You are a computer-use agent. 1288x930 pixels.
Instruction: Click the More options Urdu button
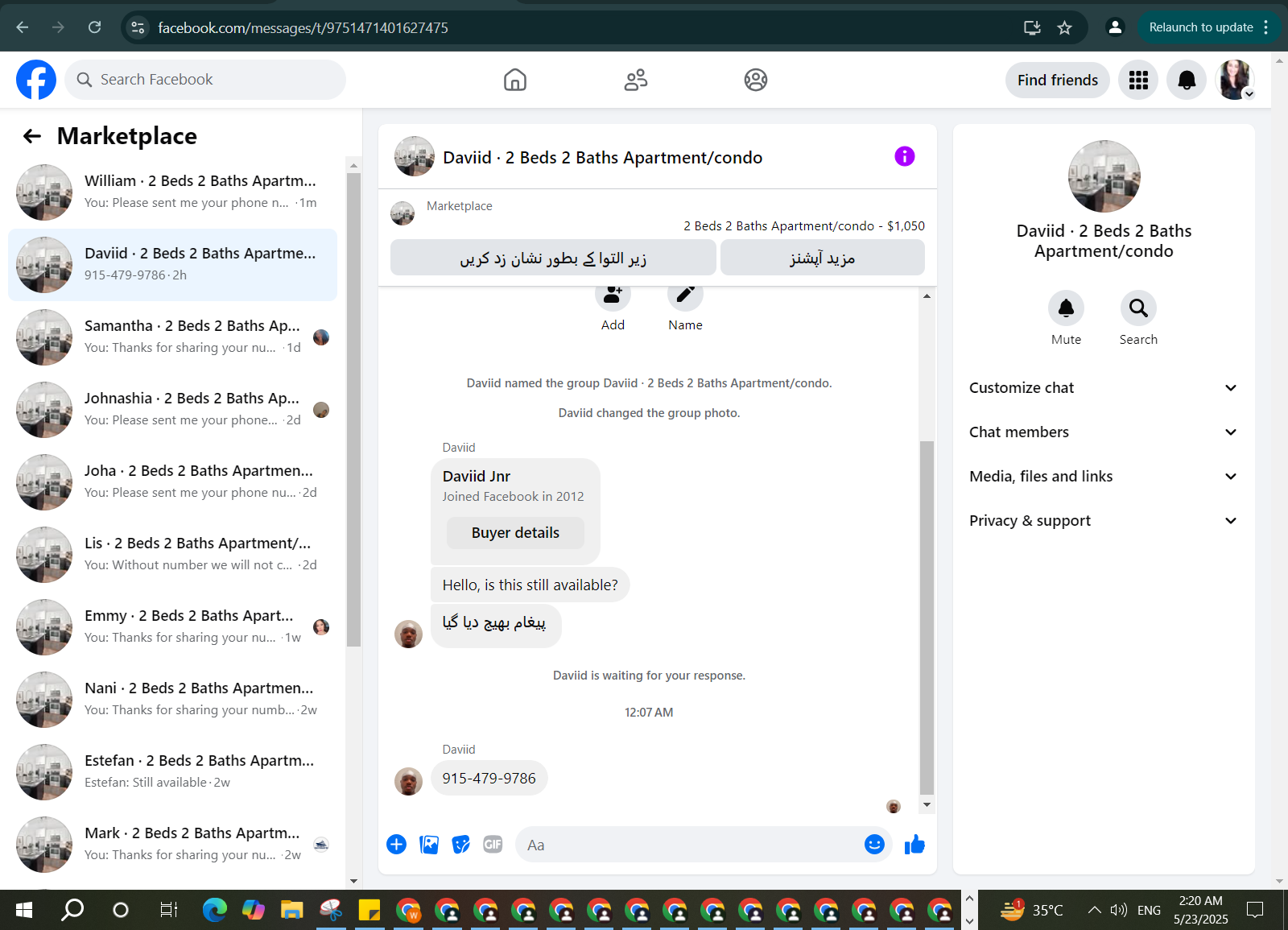point(822,258)
